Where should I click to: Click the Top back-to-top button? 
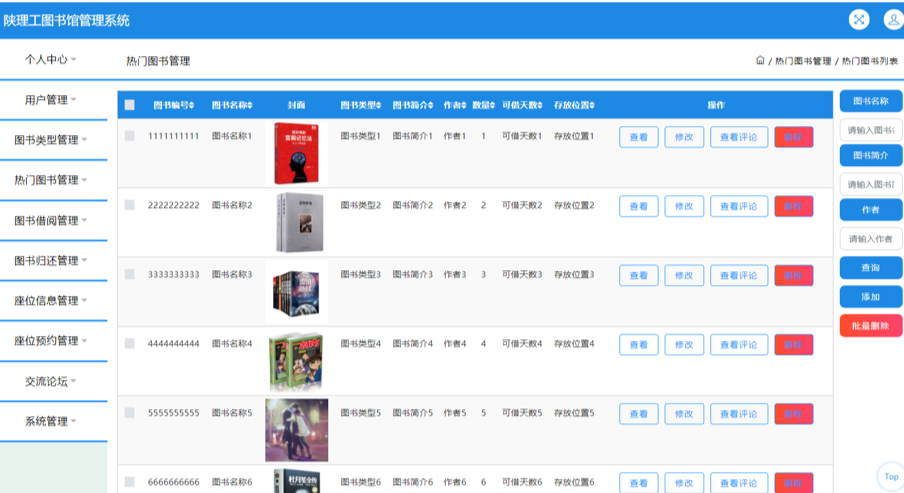(891, 477)
